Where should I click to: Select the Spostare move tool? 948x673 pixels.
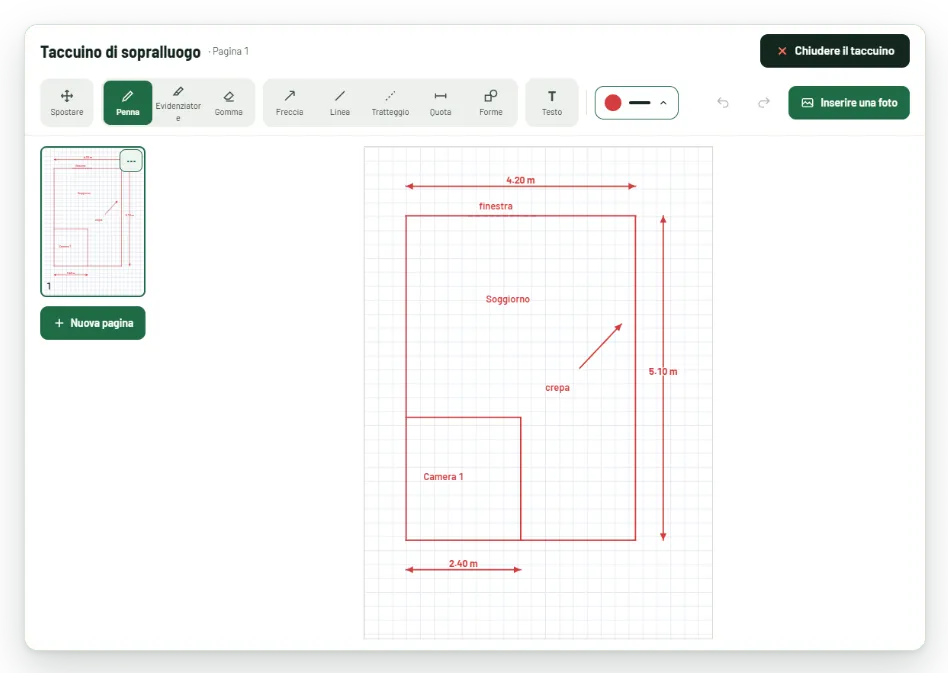click(67, 103)
